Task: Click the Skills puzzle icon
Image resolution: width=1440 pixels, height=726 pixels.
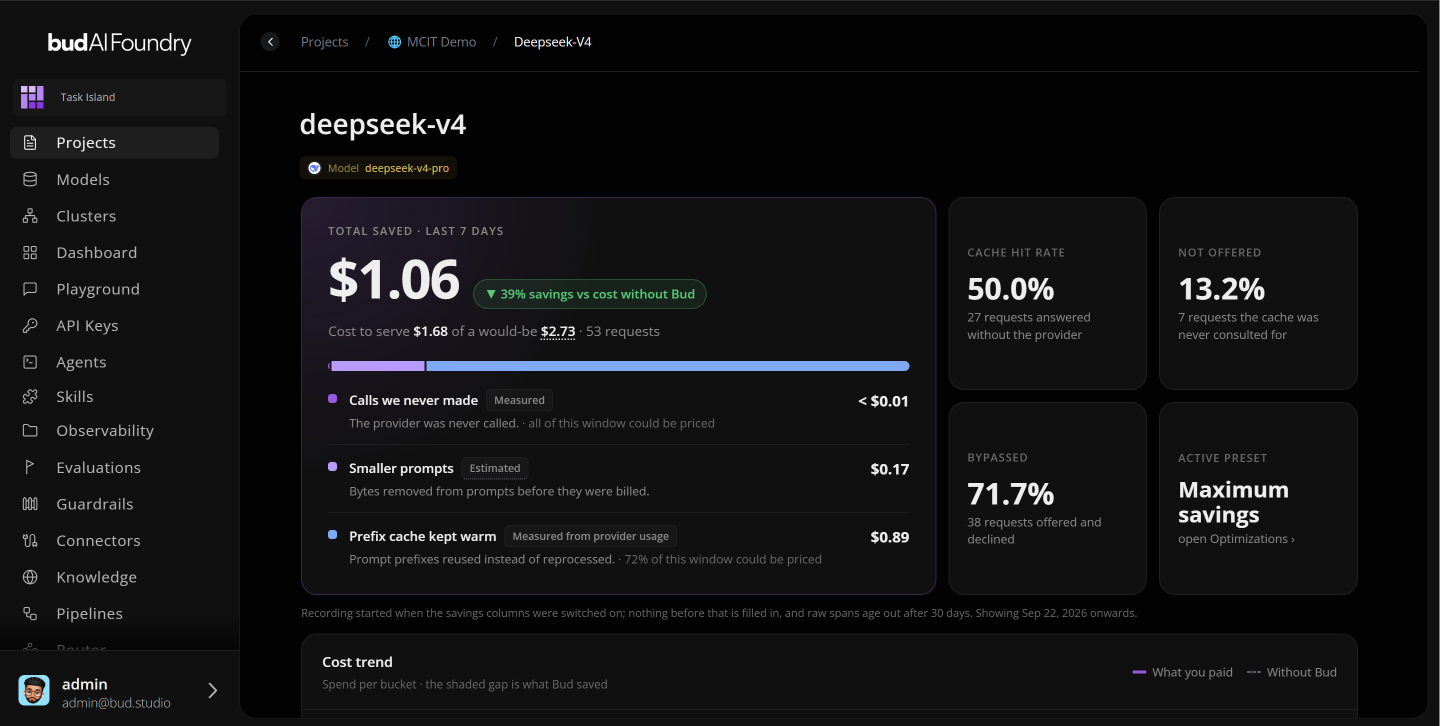Action: [30, 397]
